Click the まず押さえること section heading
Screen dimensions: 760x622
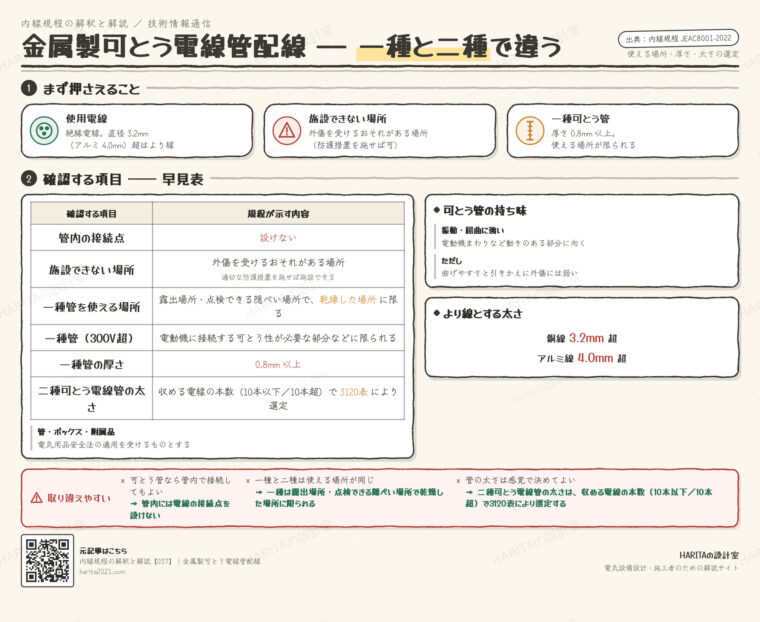91,89
